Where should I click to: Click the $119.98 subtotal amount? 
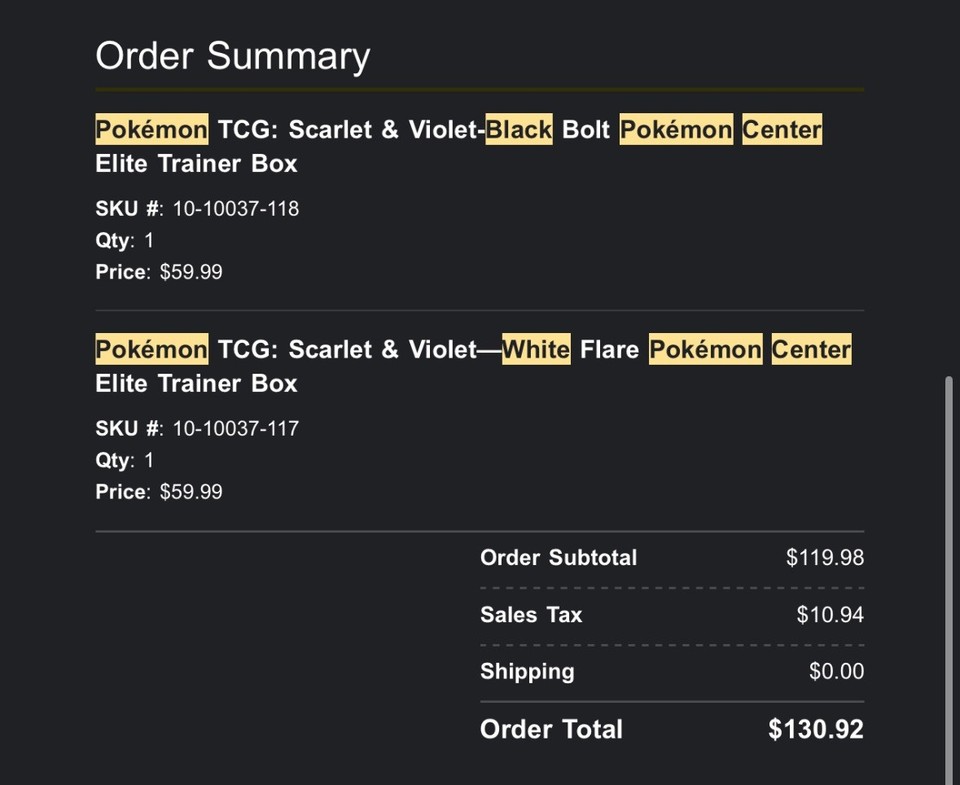coord(824,558)
